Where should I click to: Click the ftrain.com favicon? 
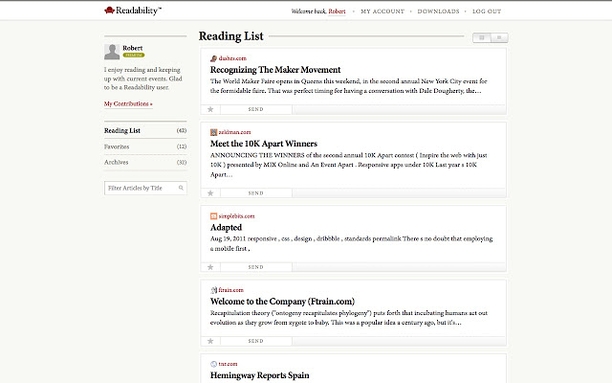[213, 290]
